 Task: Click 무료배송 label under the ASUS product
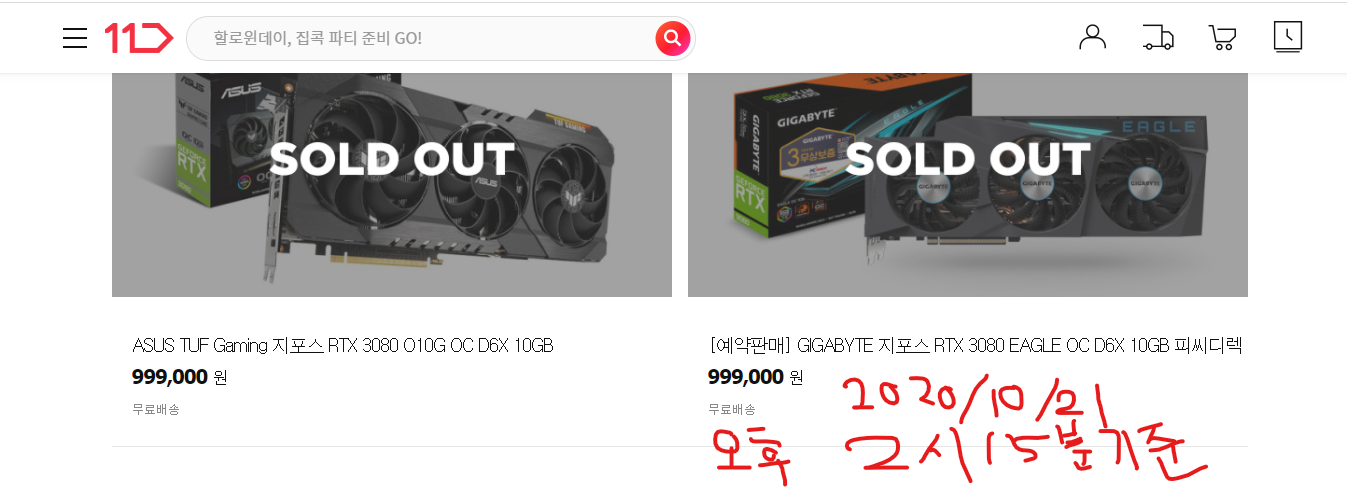pos(156,409)
